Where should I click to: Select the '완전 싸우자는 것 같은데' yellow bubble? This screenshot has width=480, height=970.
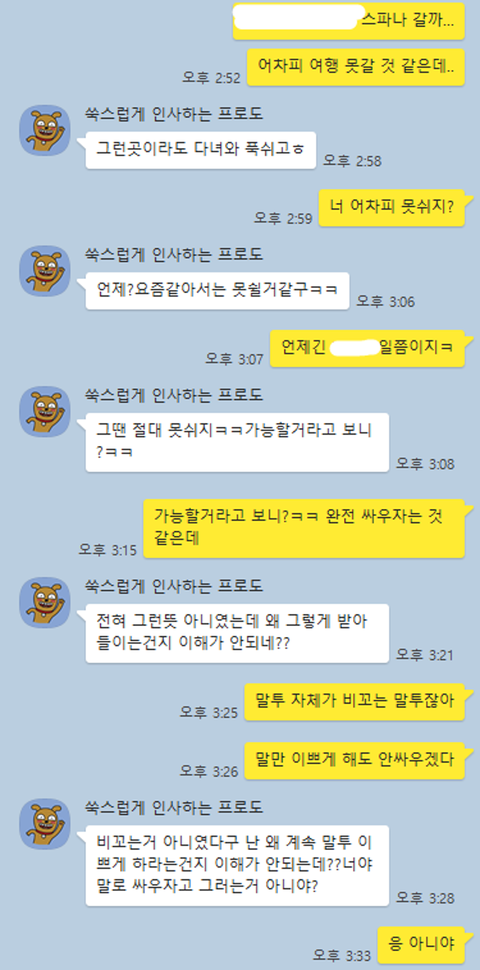(x=304, y=528)
